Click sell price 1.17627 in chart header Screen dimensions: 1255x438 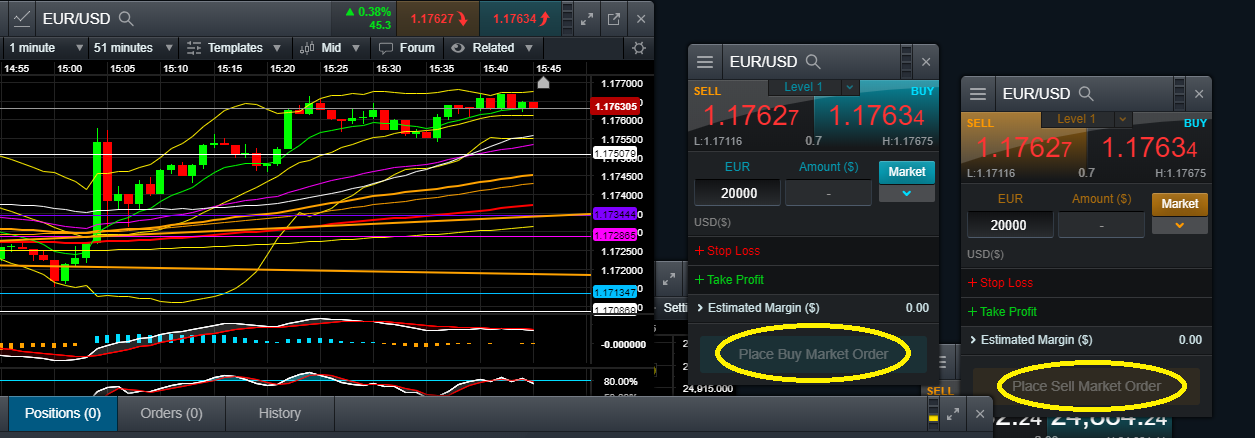pyautogui.click(x=438, y=18)
